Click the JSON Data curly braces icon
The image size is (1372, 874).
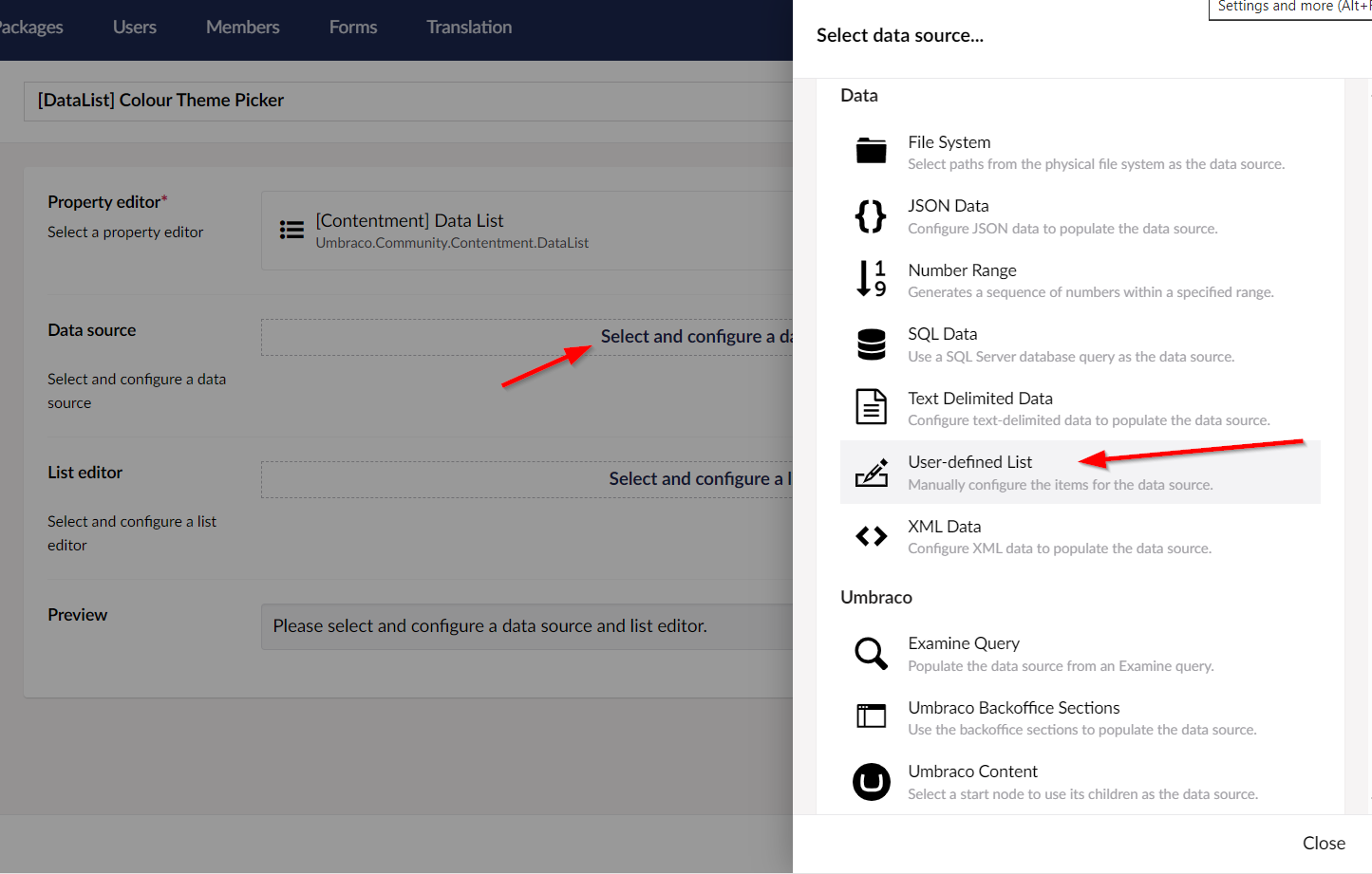pos(871,215)
